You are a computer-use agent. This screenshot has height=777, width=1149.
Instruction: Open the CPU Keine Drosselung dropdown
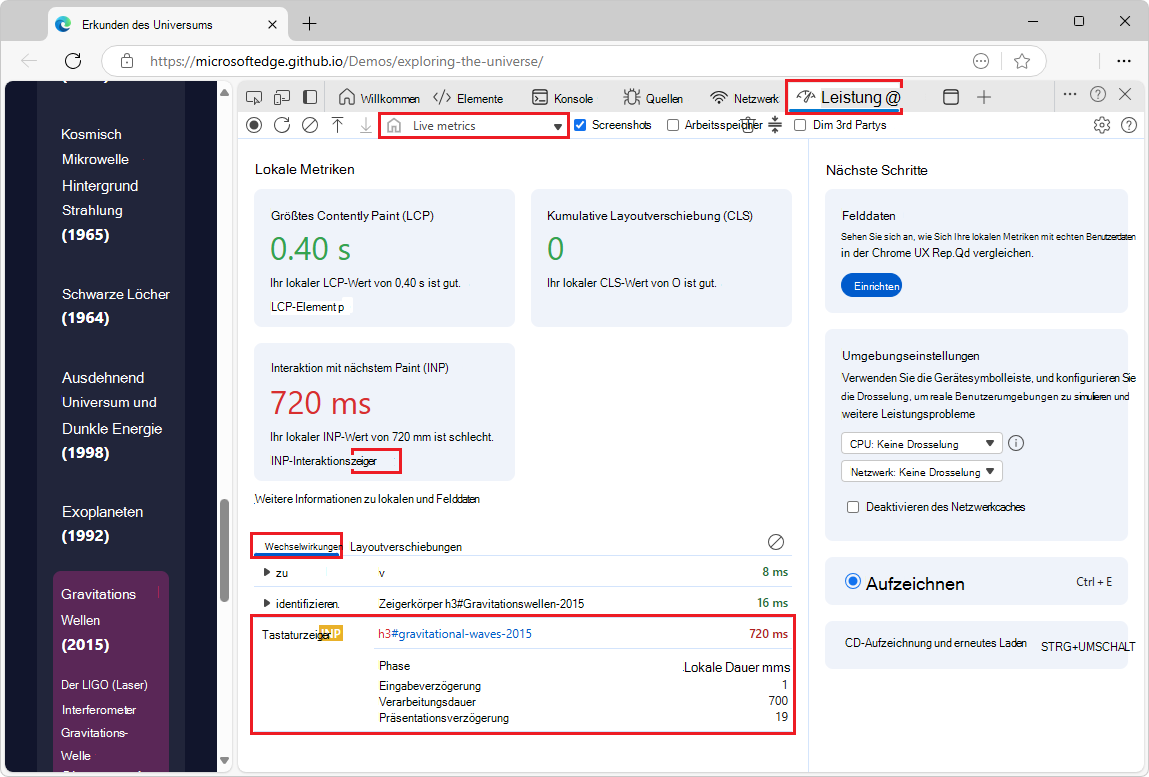[x=921, y=444]
